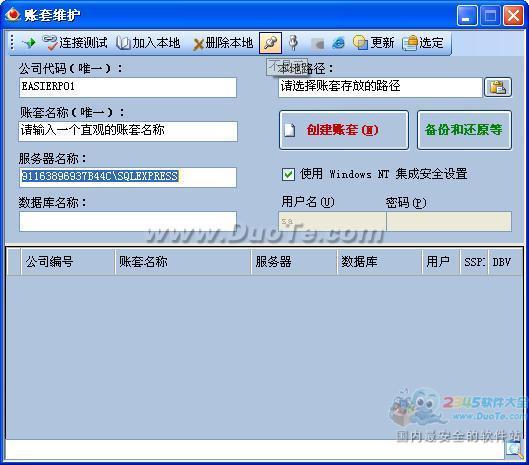Toggle the highlighted pushpin toolbar icon
The image size is (529, 465).
pos(271,43)
